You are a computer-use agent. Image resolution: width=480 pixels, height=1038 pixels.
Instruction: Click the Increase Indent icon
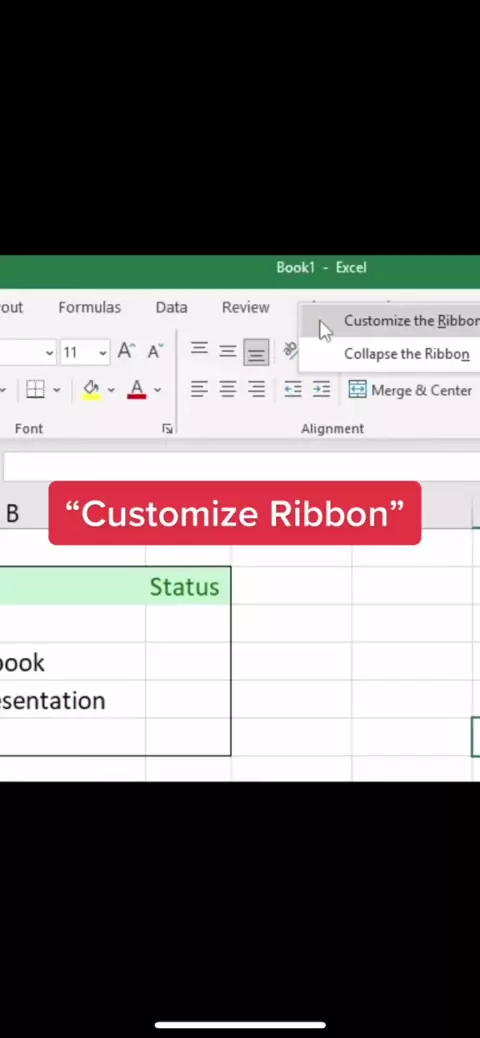pyautogui.click(x=321, y=389)
